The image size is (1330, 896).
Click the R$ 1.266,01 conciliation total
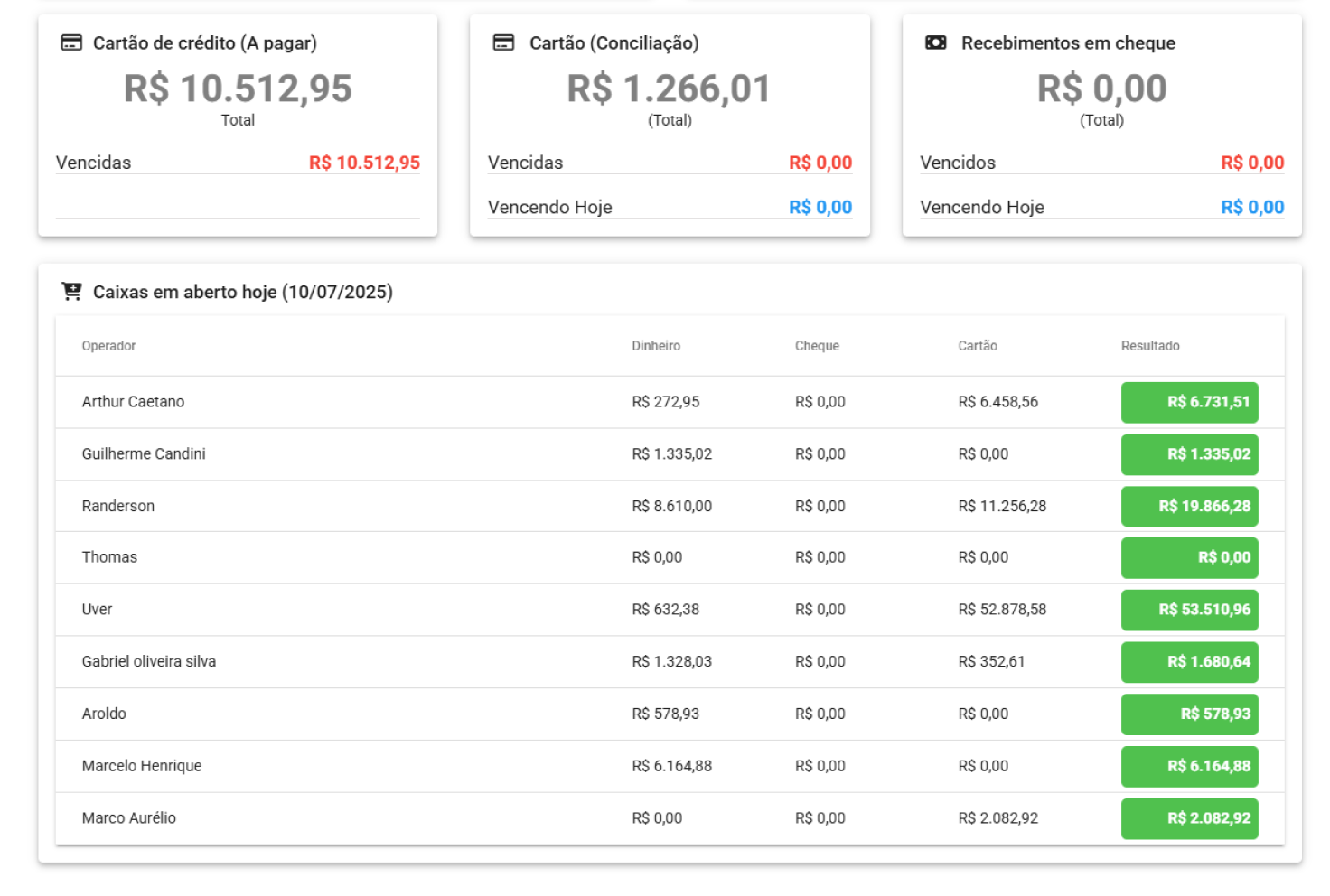point(669,89)
